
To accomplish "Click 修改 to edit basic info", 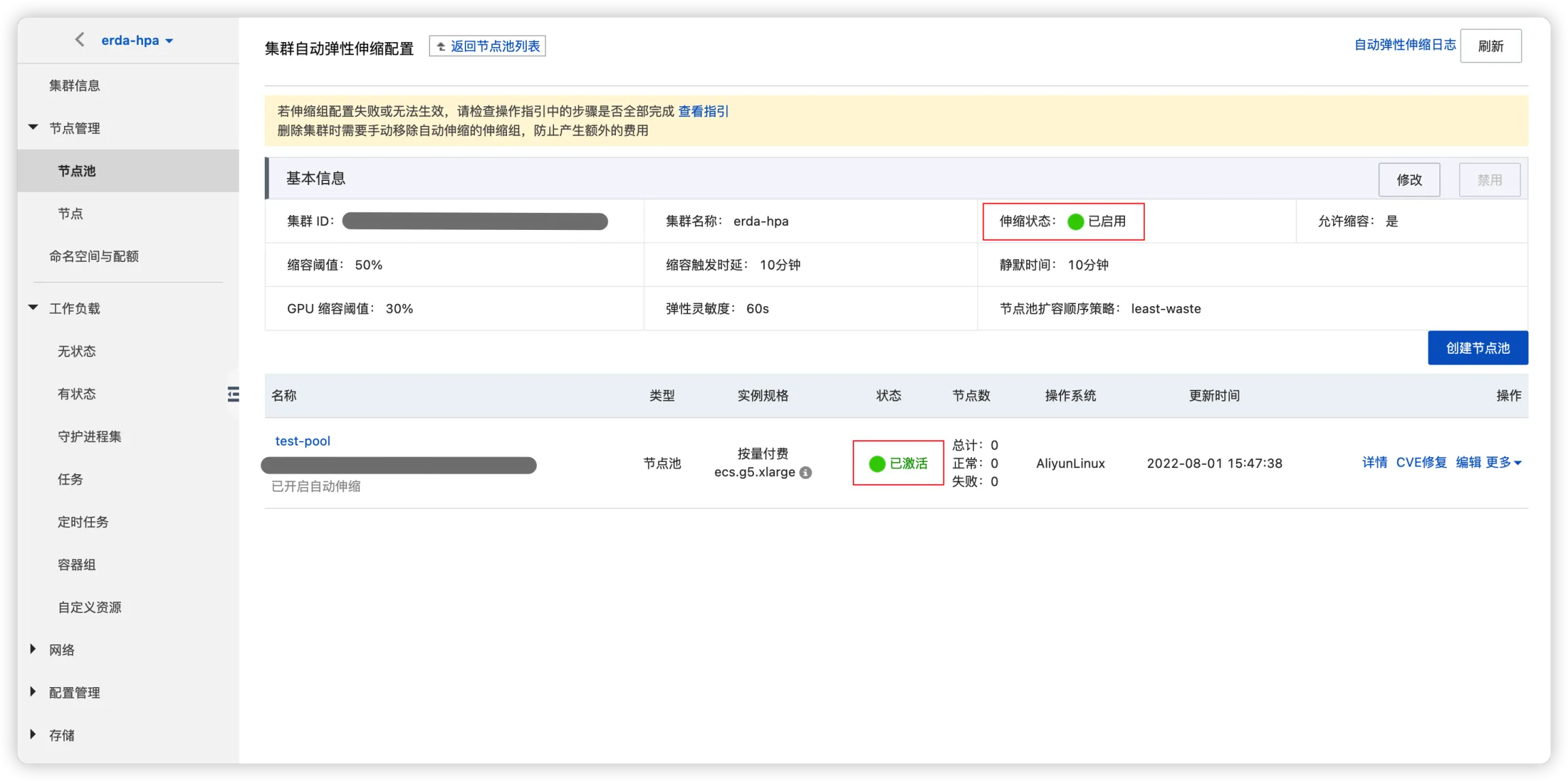I will [x=1409, y=180].
